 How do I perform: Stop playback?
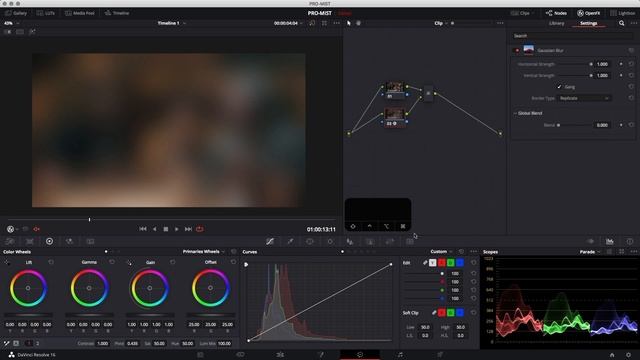[x=165, y=229]
